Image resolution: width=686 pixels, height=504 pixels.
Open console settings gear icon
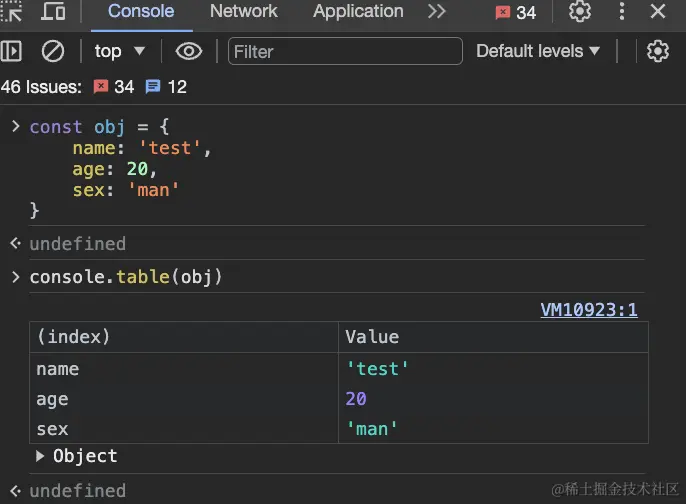[657, 51]
